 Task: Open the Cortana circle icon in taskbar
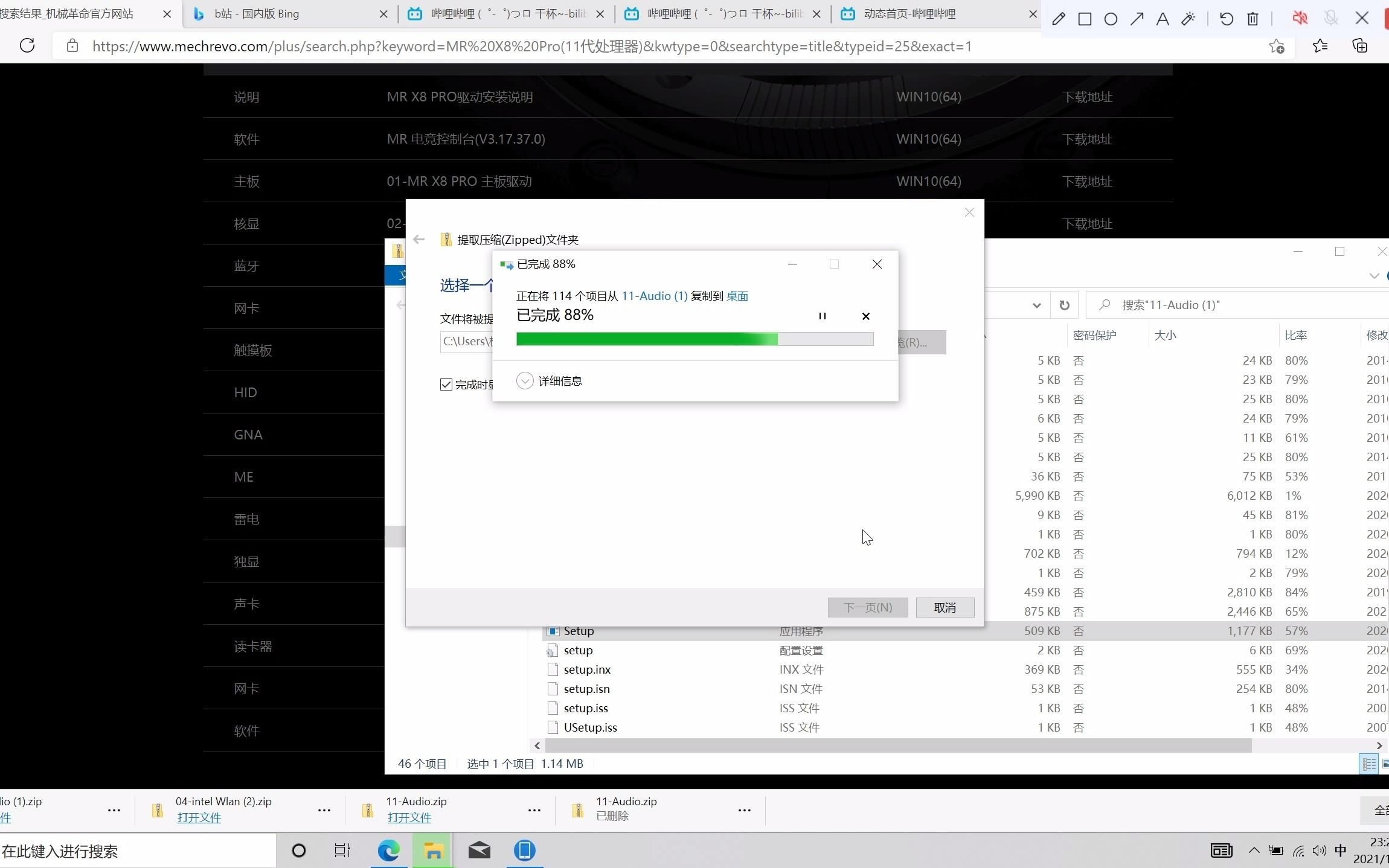point(298,850)
